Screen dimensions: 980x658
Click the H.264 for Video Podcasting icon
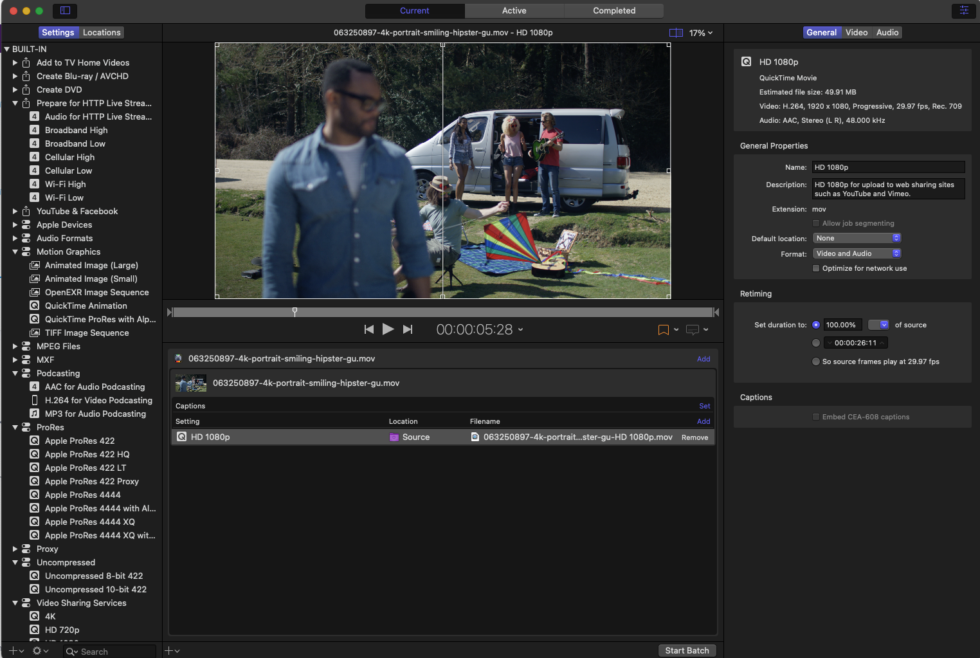(x=35, y=400)
